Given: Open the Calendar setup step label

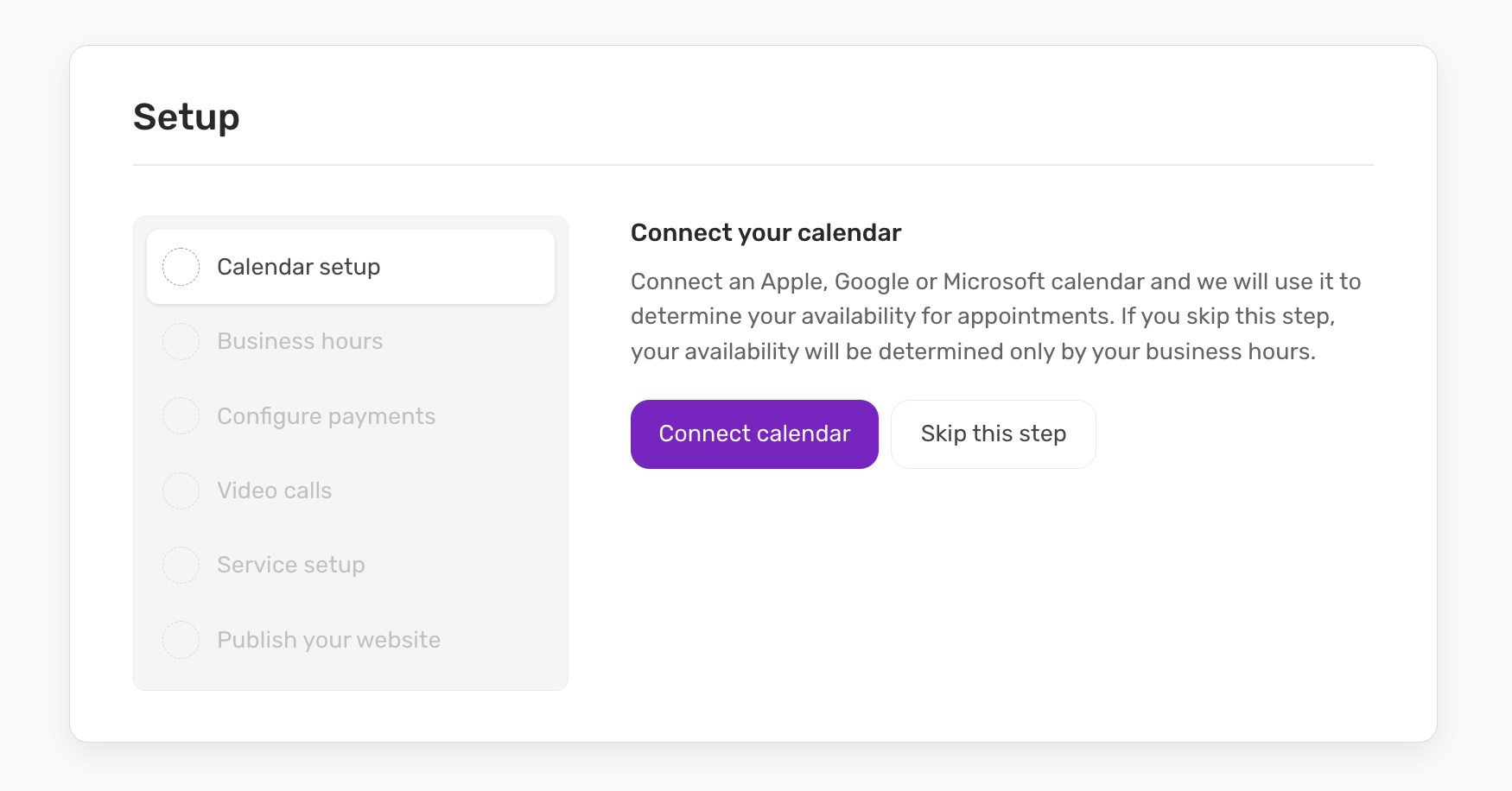Looking at the screenshot, I should tap(299, 267).
